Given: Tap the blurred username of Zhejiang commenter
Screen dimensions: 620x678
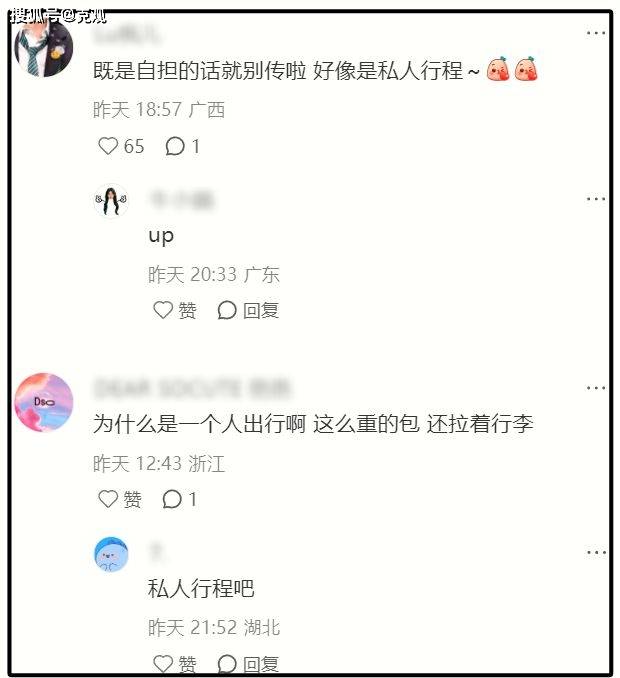Looking at the screenshot, I should (x=193, y=388).
